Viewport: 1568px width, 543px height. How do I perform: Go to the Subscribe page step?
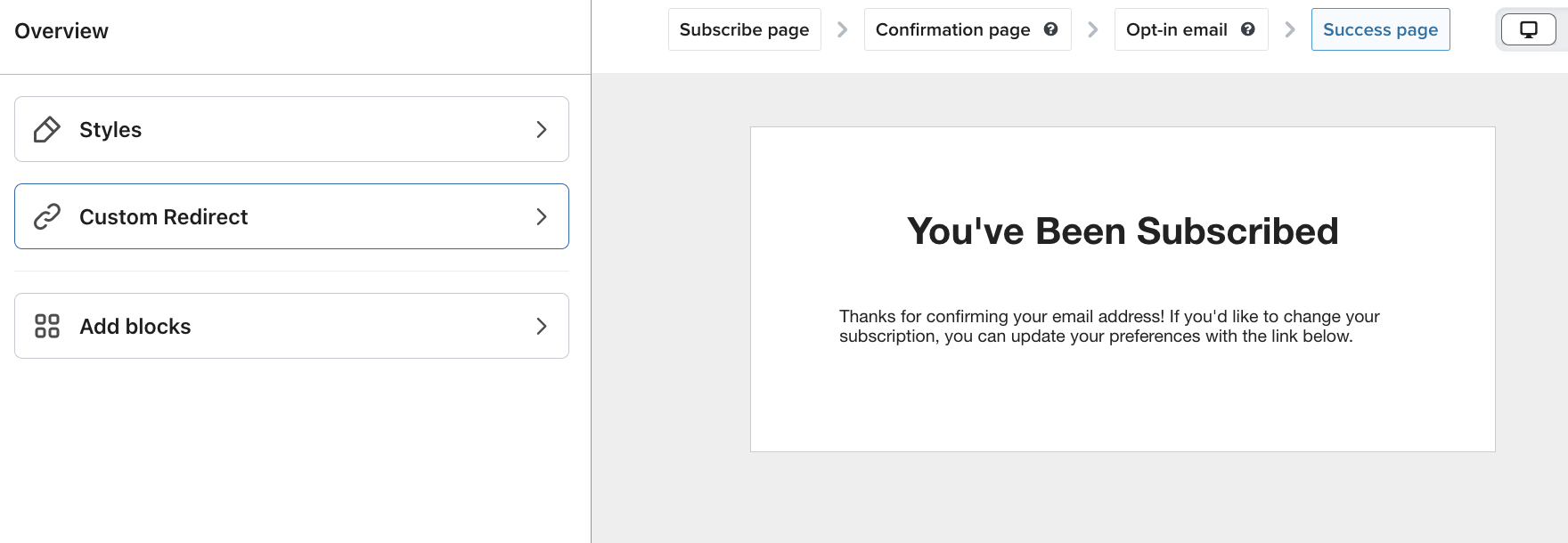tap(744, 29)
